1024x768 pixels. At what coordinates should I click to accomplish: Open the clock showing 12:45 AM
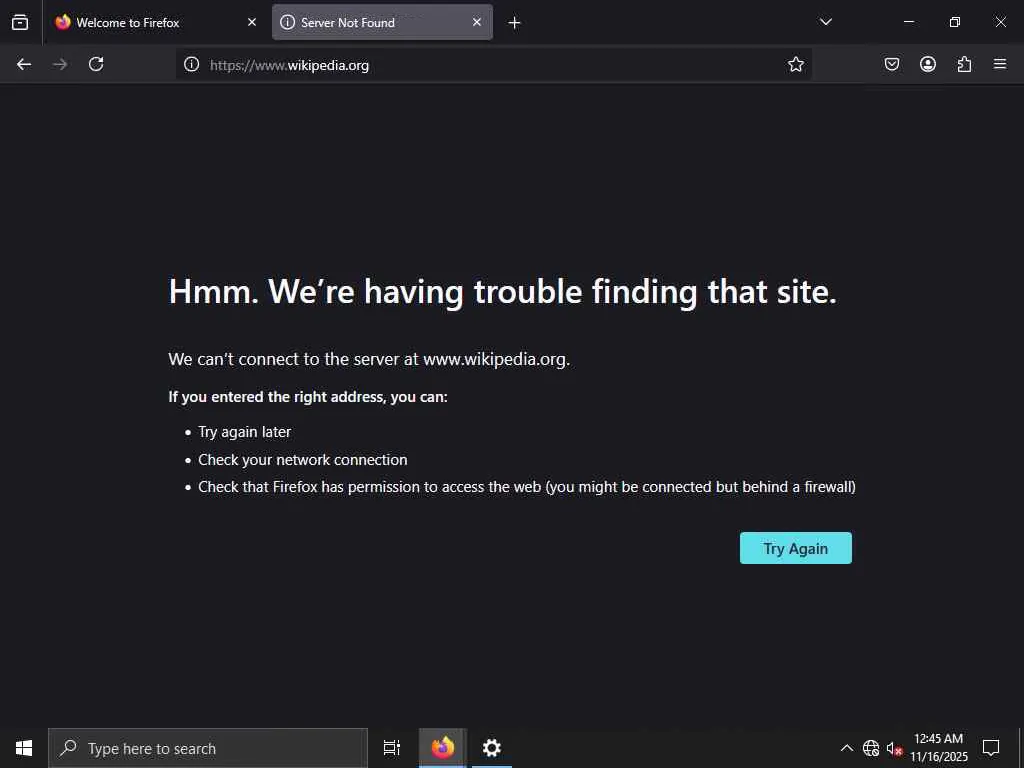(939, 748)
